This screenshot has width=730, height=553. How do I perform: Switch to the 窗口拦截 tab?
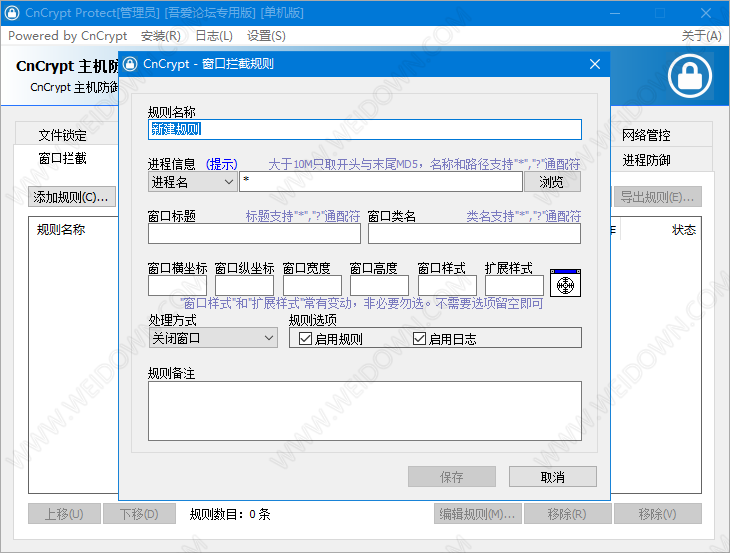[62, 159]
